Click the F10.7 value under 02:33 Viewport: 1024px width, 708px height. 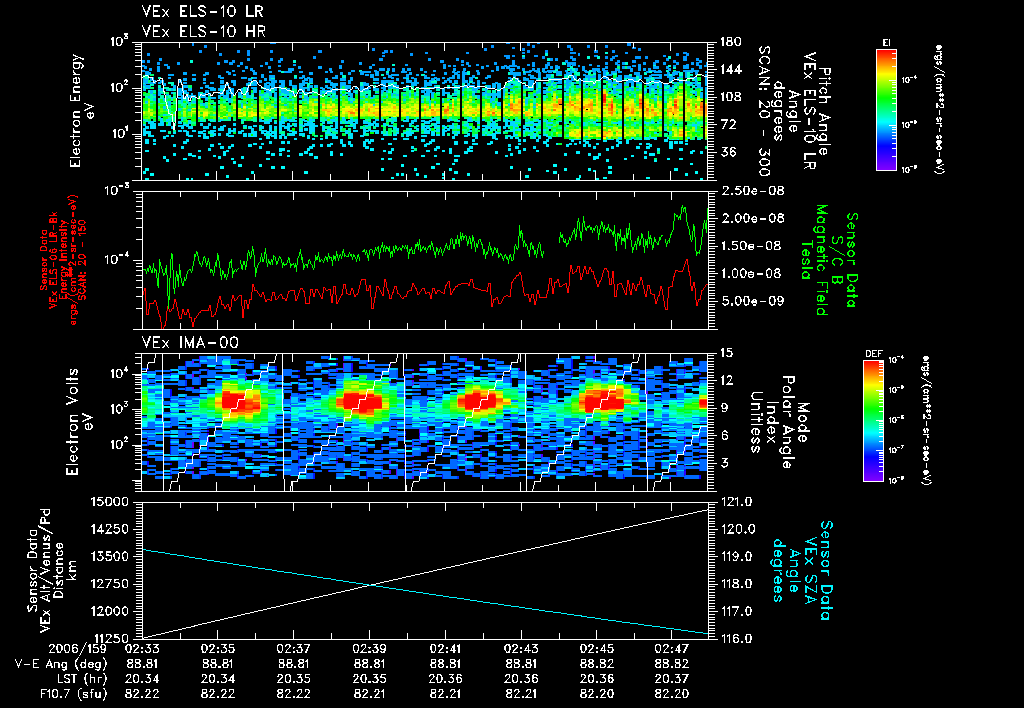[x=142, y=694]
